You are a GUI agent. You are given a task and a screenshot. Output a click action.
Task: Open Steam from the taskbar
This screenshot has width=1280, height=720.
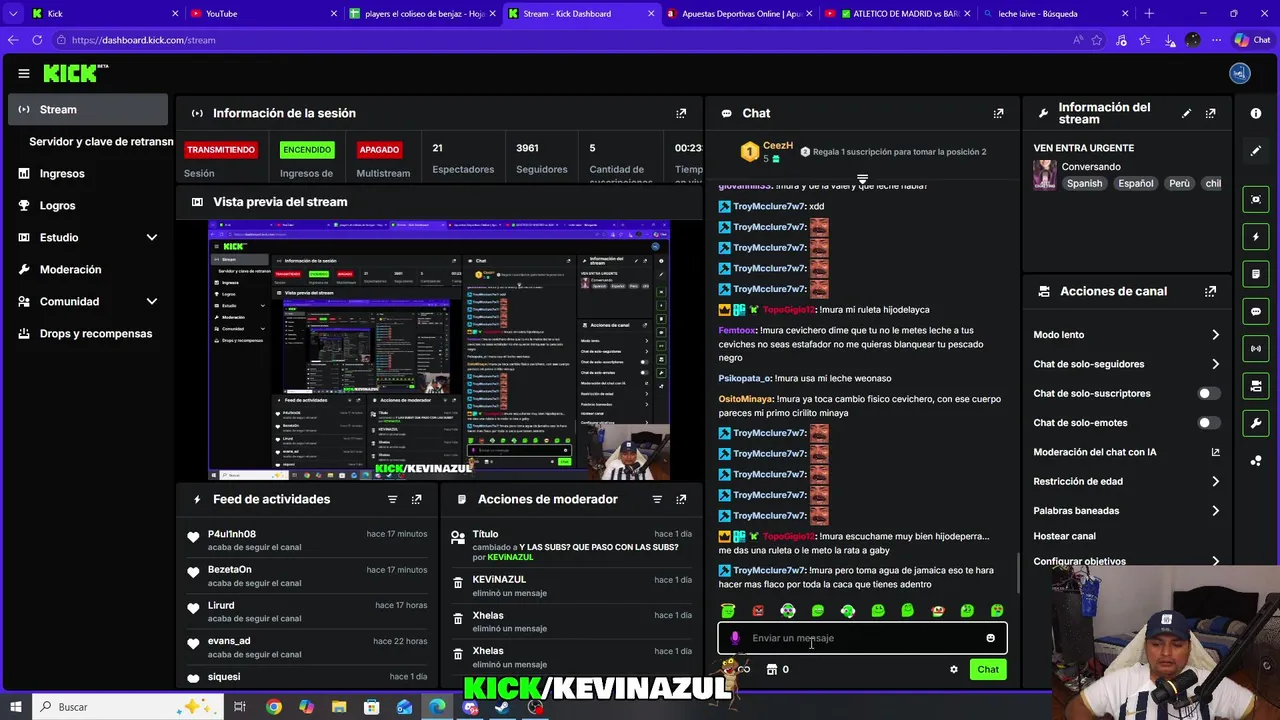pyautogui.click(x=503, y=707)
